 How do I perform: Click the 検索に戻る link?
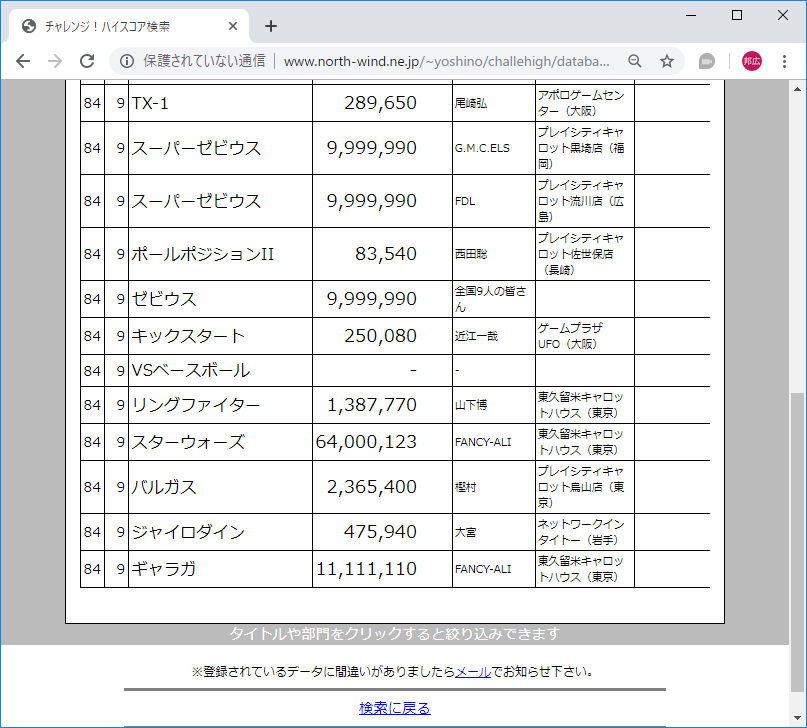395,708
